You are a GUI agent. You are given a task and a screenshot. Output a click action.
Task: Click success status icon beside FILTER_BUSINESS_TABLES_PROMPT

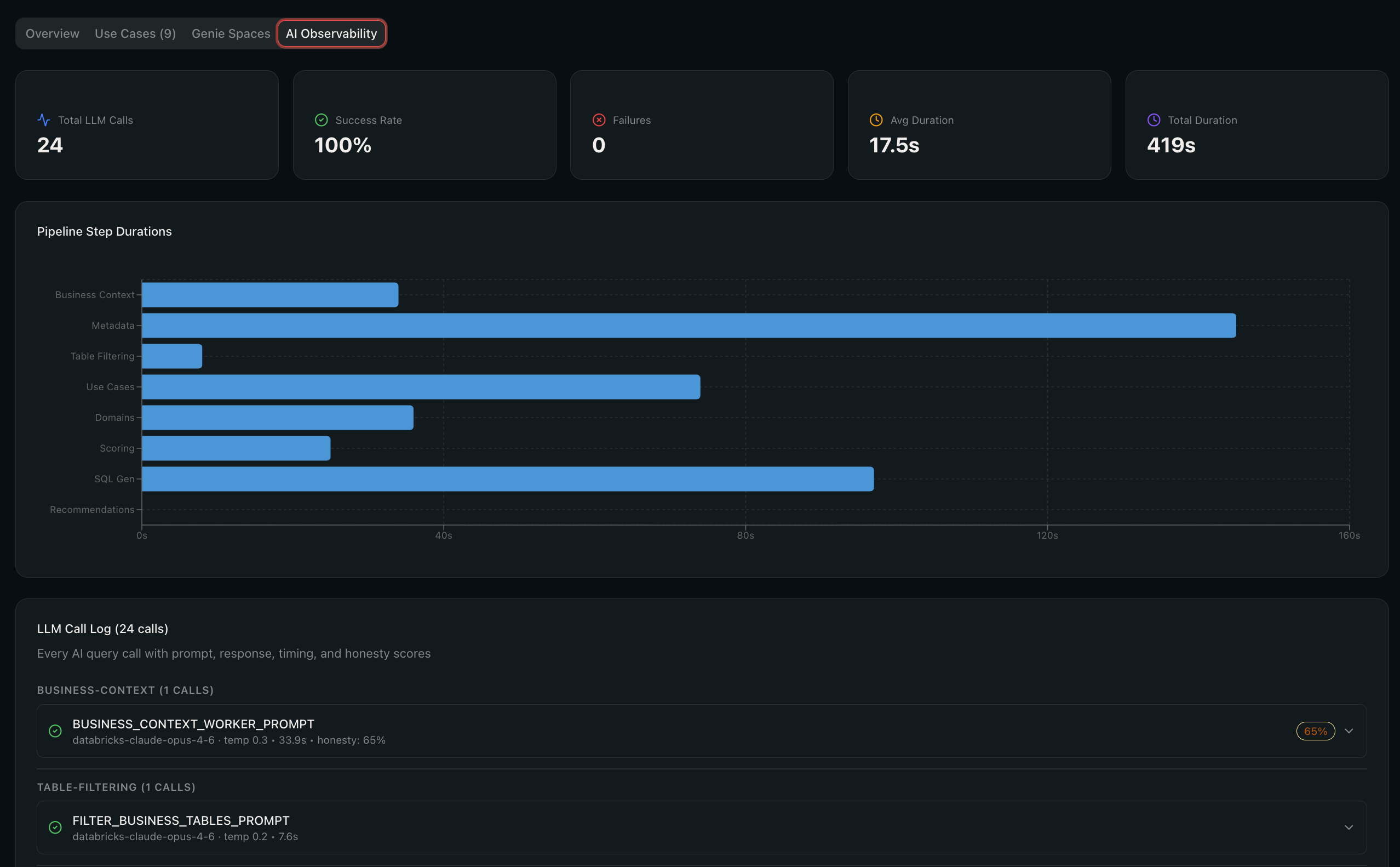pos(55,828)
